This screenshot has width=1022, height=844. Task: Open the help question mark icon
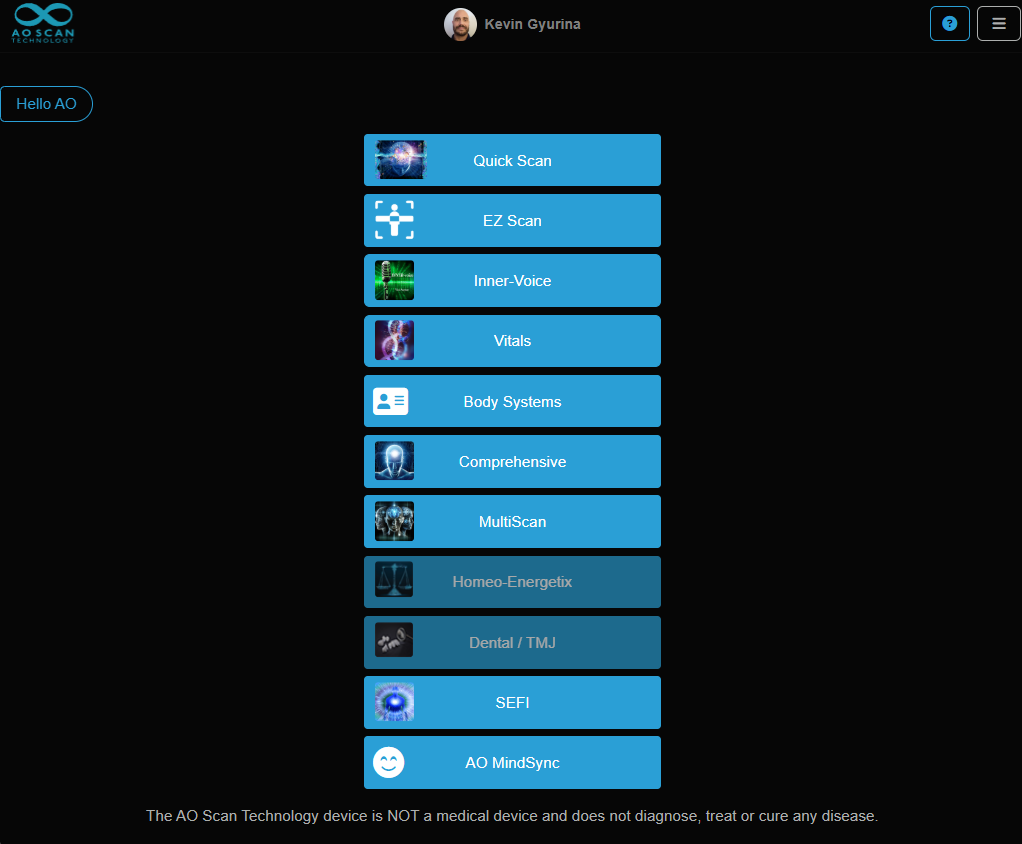(x=949, y=24)
